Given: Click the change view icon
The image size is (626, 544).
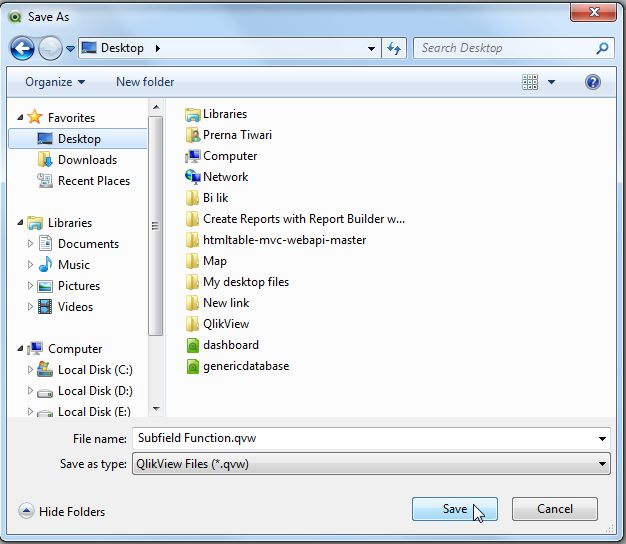Looking at the screenshot, I should pos(530,82).
